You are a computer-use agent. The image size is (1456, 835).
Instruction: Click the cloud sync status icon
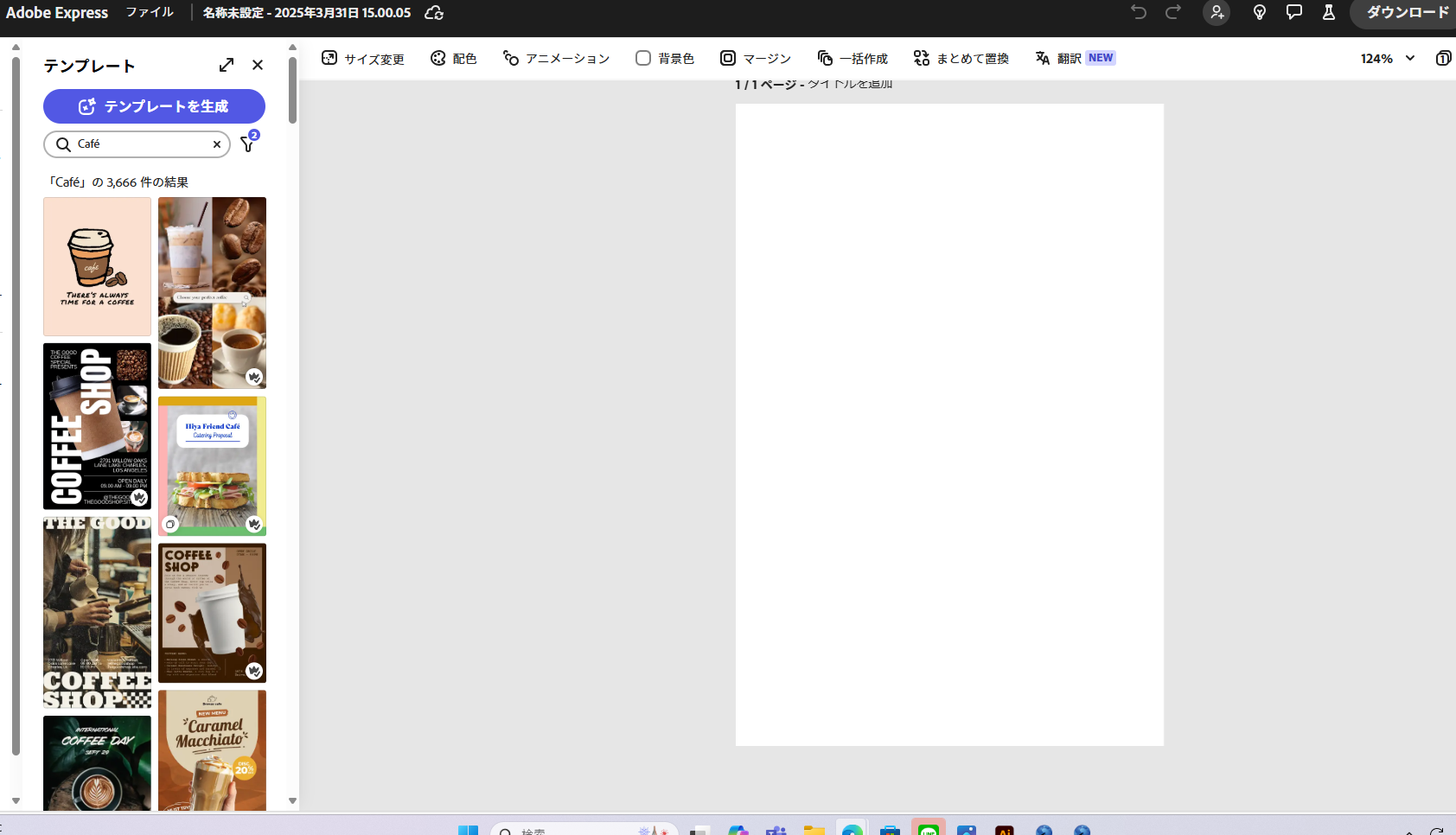coord(434,13)
